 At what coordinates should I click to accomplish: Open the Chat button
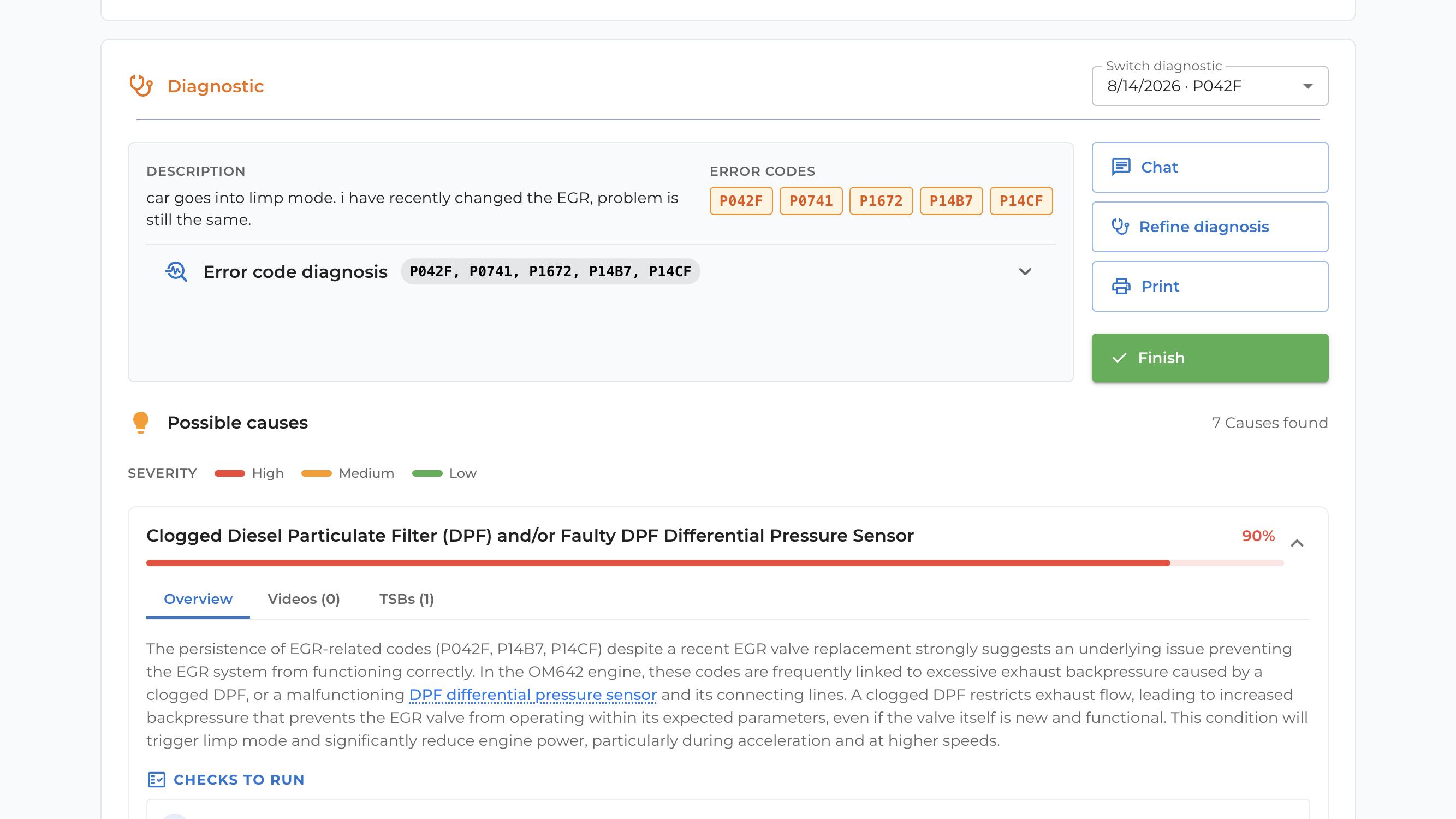(x=1210, y=167)
